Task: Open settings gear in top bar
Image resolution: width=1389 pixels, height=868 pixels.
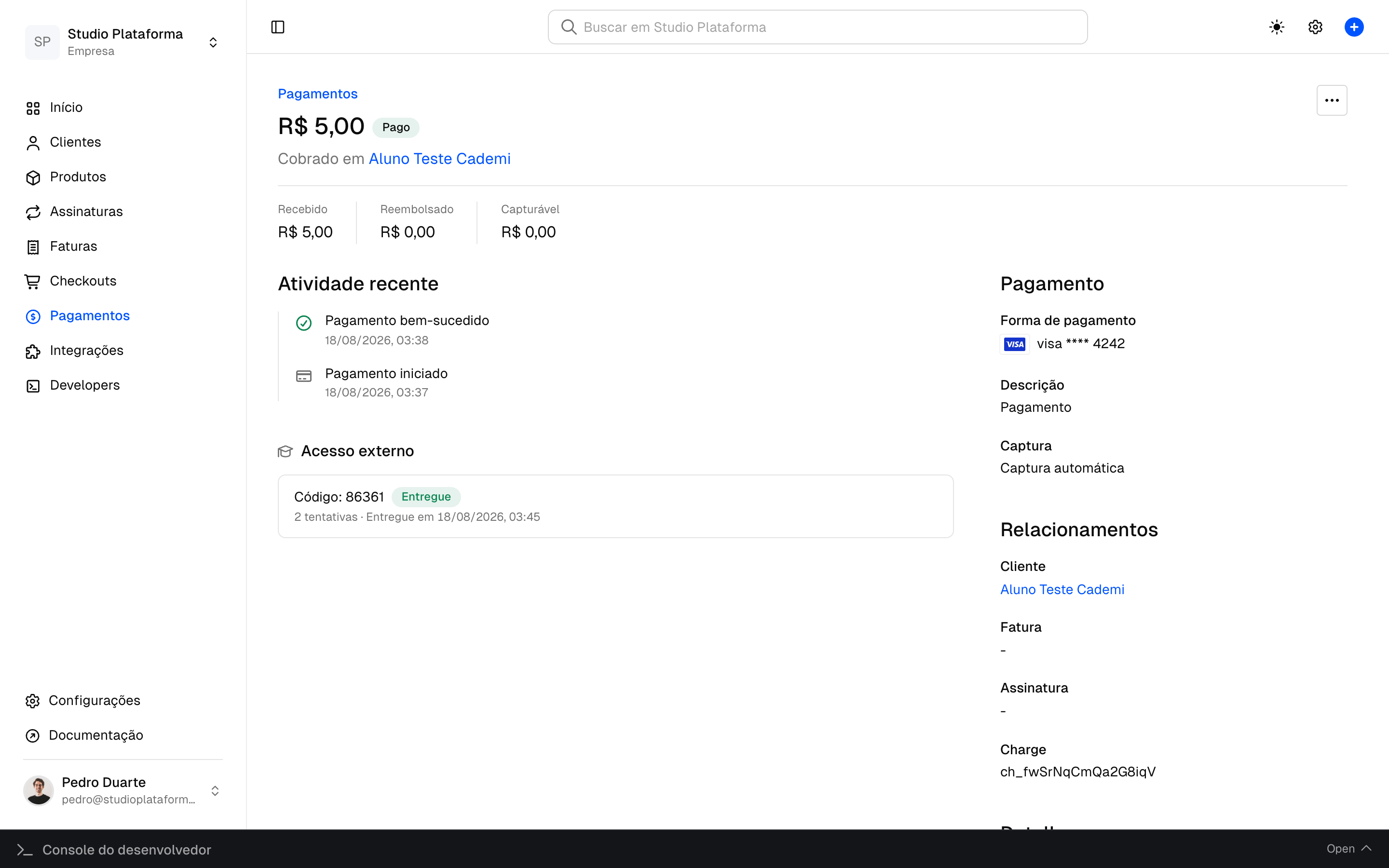Action: click(1315, 27)
